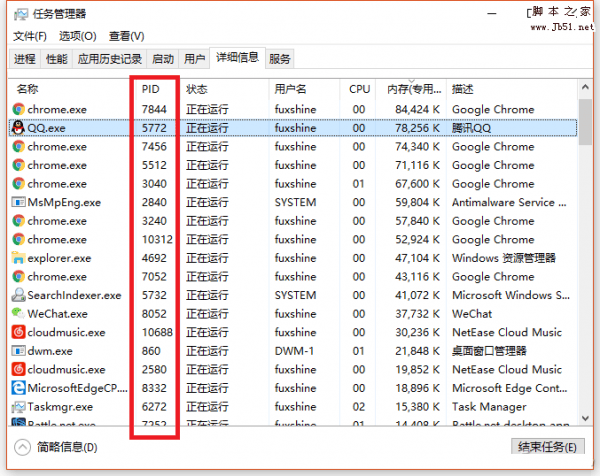This screenshot has width=600, height=476.
Task: Click scrollbar up arrow in process list
Action: coord(585,87)
